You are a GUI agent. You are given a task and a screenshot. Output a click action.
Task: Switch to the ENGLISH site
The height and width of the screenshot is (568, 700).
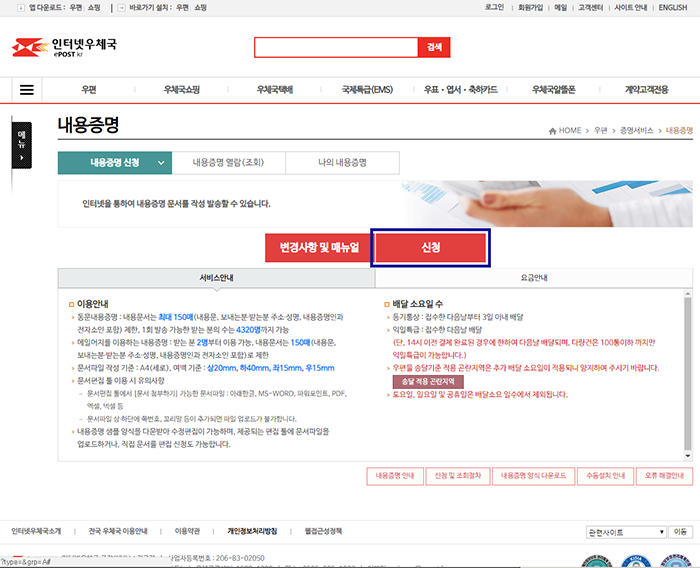pyautogui.click(x=673, y=8)
